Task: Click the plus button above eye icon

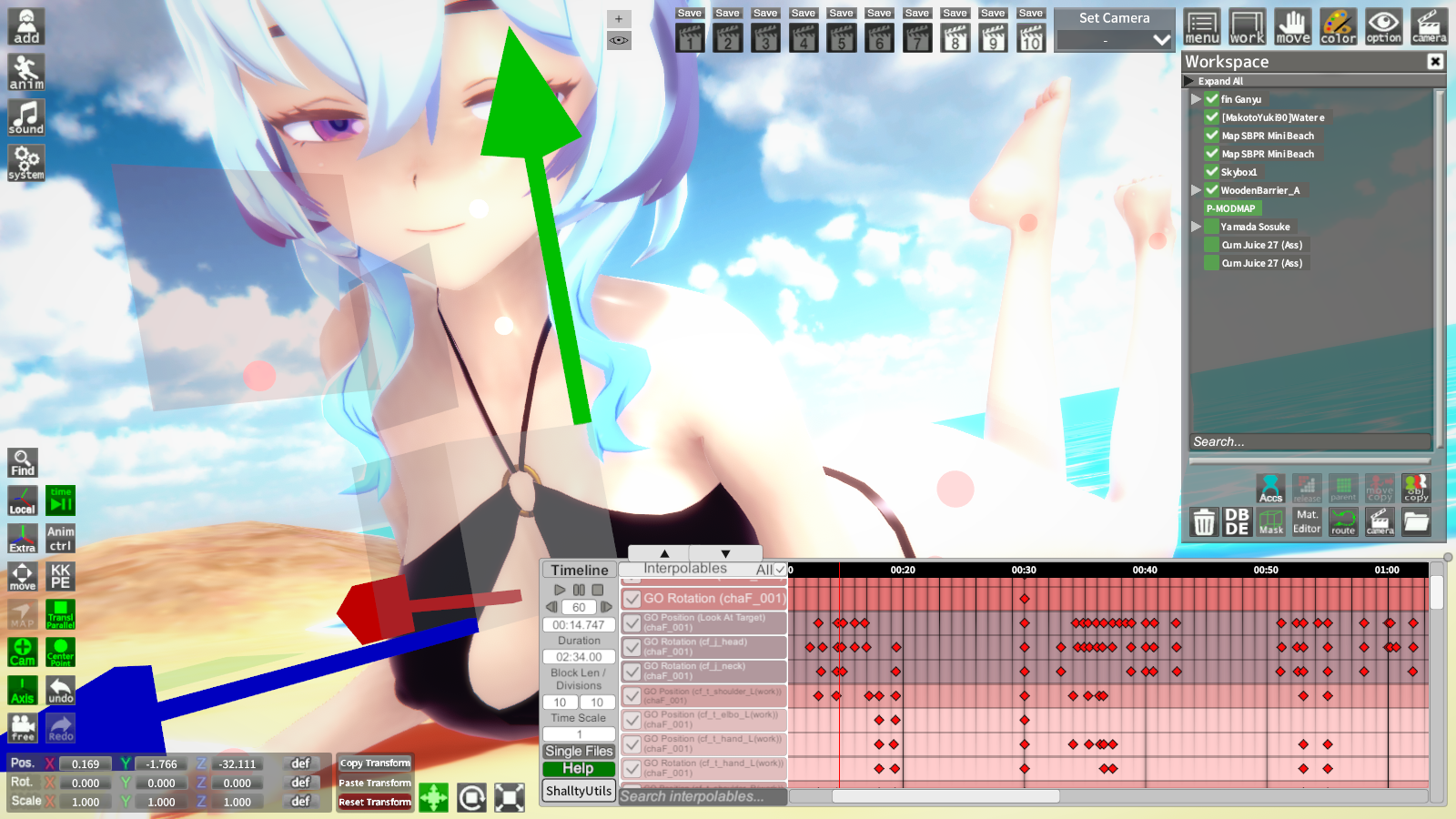Action: coord(619,18)
